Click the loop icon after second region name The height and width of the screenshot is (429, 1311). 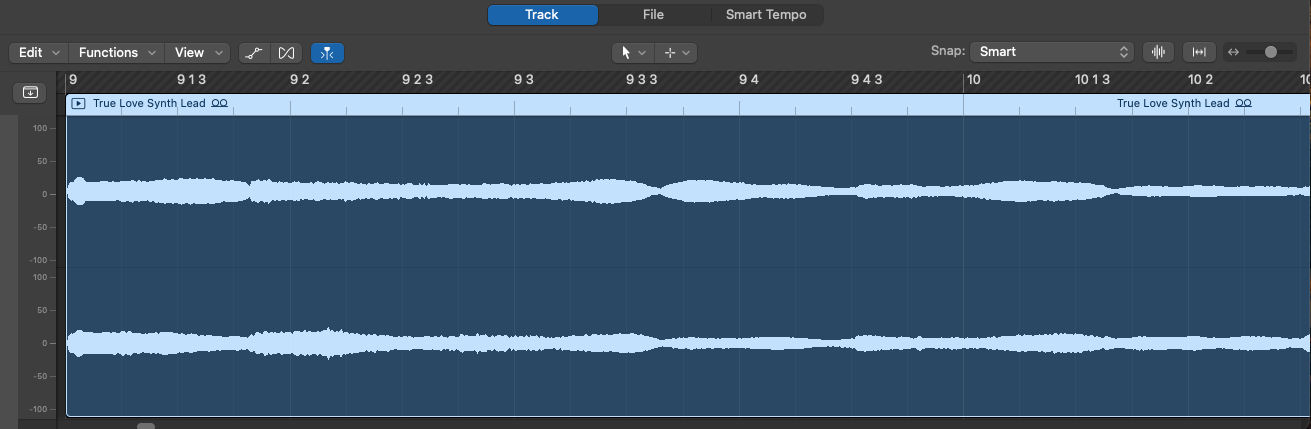pos(1244,103)
